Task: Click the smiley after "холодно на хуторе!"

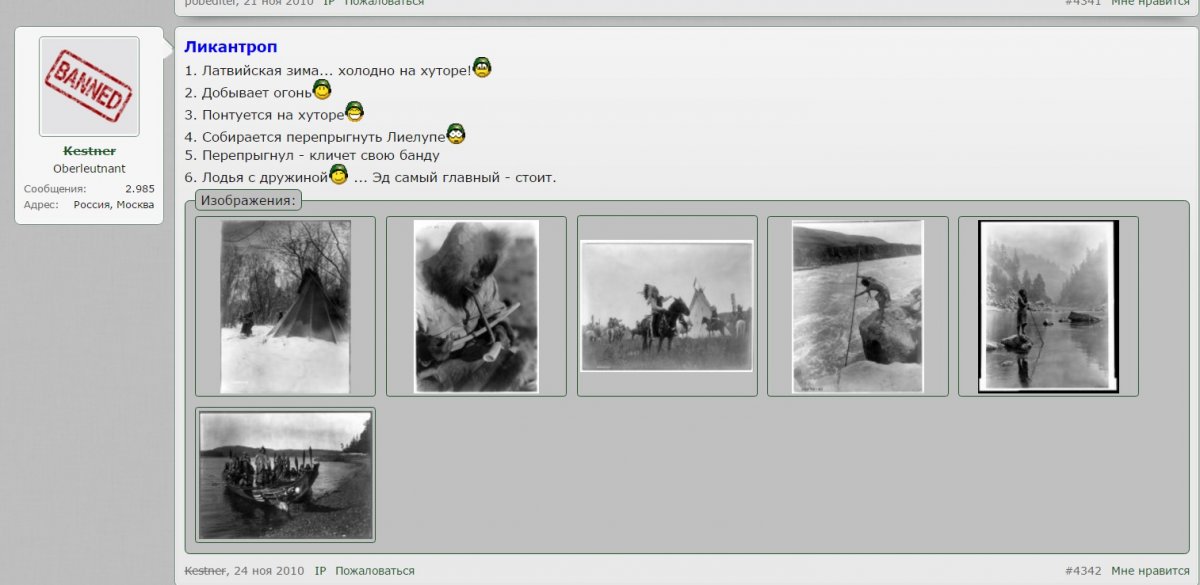Action: point(482,69)
